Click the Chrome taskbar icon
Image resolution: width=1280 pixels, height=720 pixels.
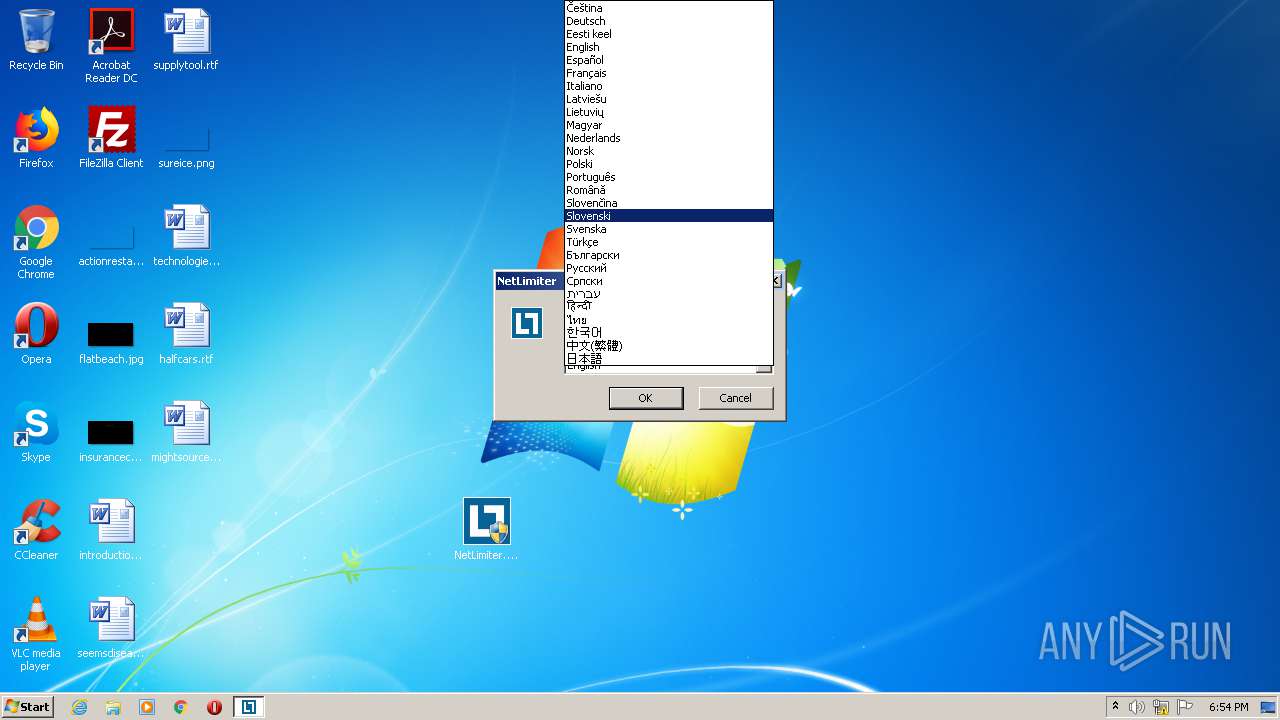click(x=181, y=707)
